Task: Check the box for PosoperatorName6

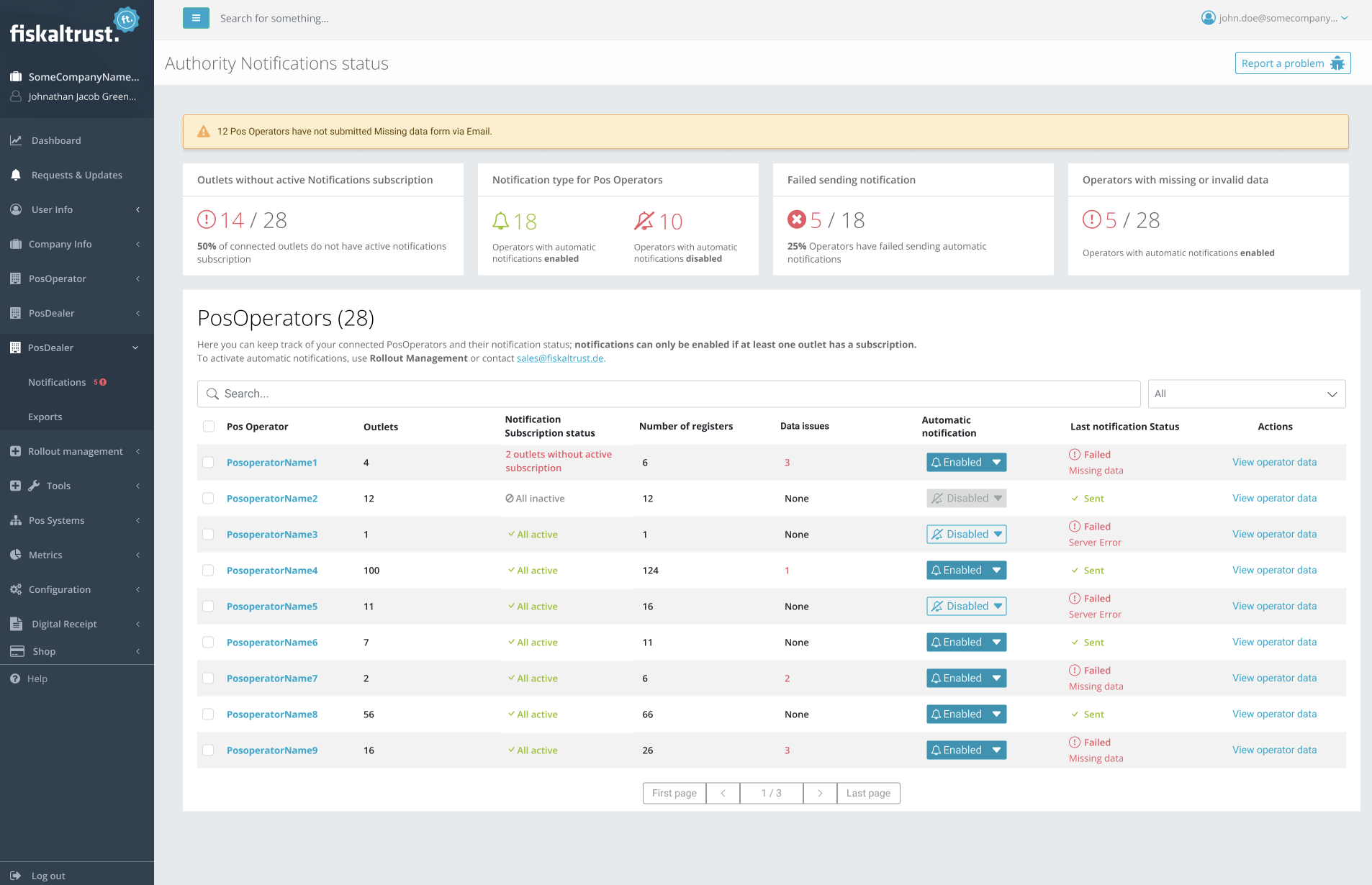Action: [208, 642]
